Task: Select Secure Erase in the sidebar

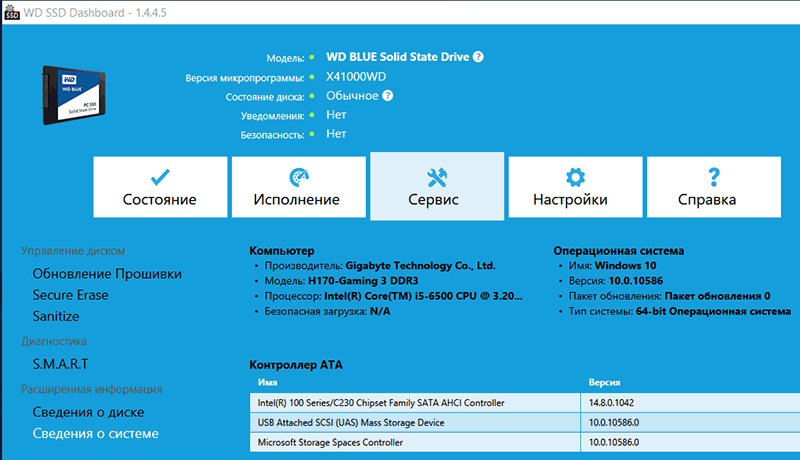Action: [x=70, y=295]
